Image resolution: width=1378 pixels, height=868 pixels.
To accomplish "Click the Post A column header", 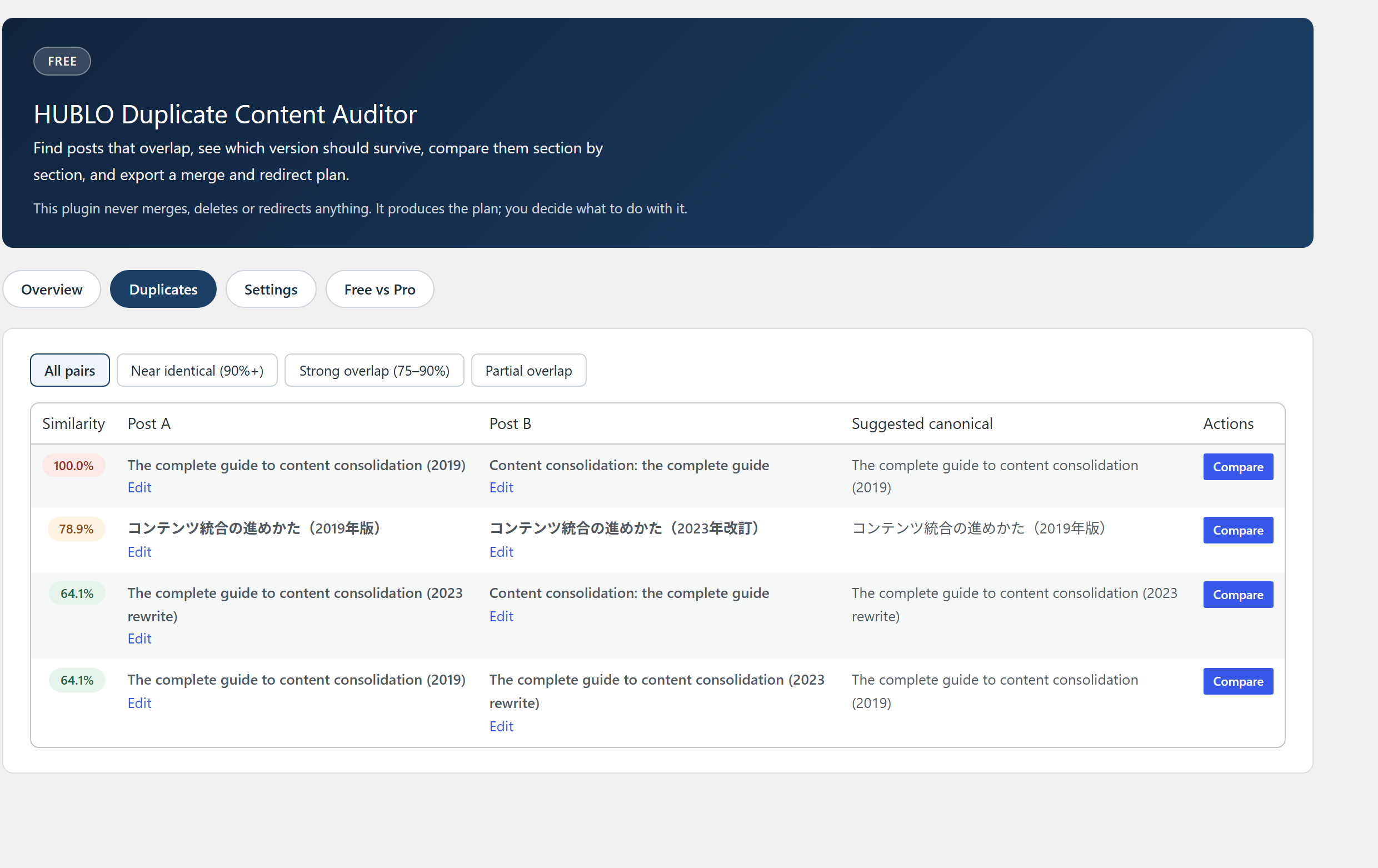I will coord(149,424).
